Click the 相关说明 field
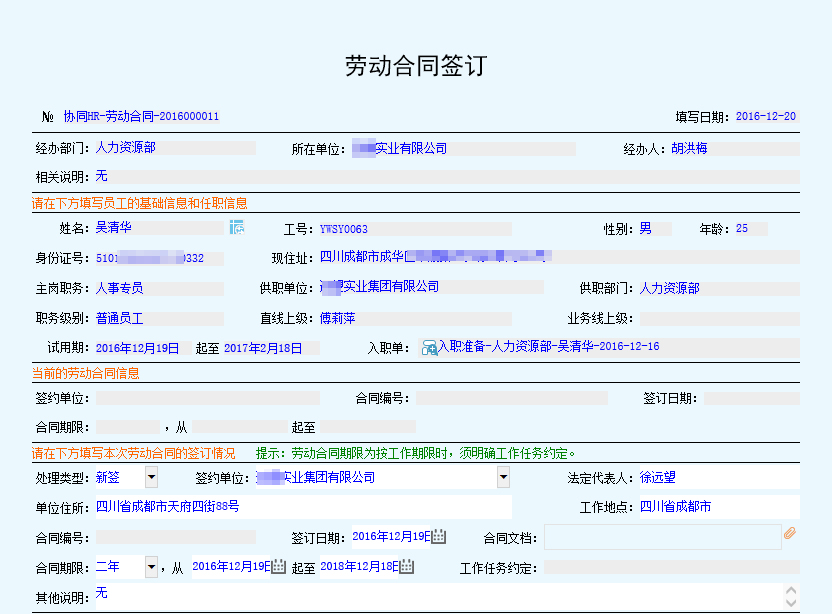Screen dimensions: 832x614 point(447,177)
